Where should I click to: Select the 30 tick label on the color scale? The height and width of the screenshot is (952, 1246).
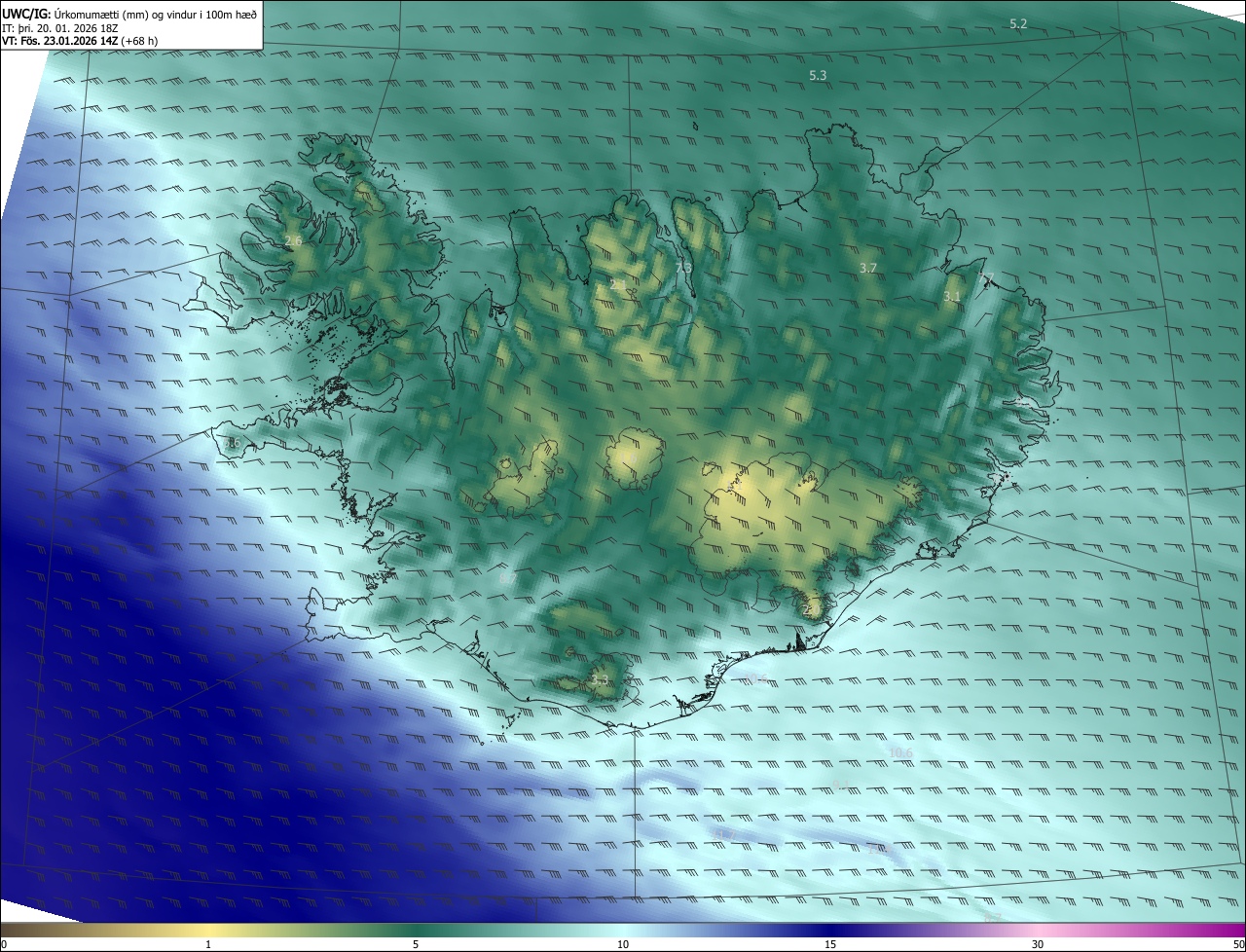coord(1038,944)
